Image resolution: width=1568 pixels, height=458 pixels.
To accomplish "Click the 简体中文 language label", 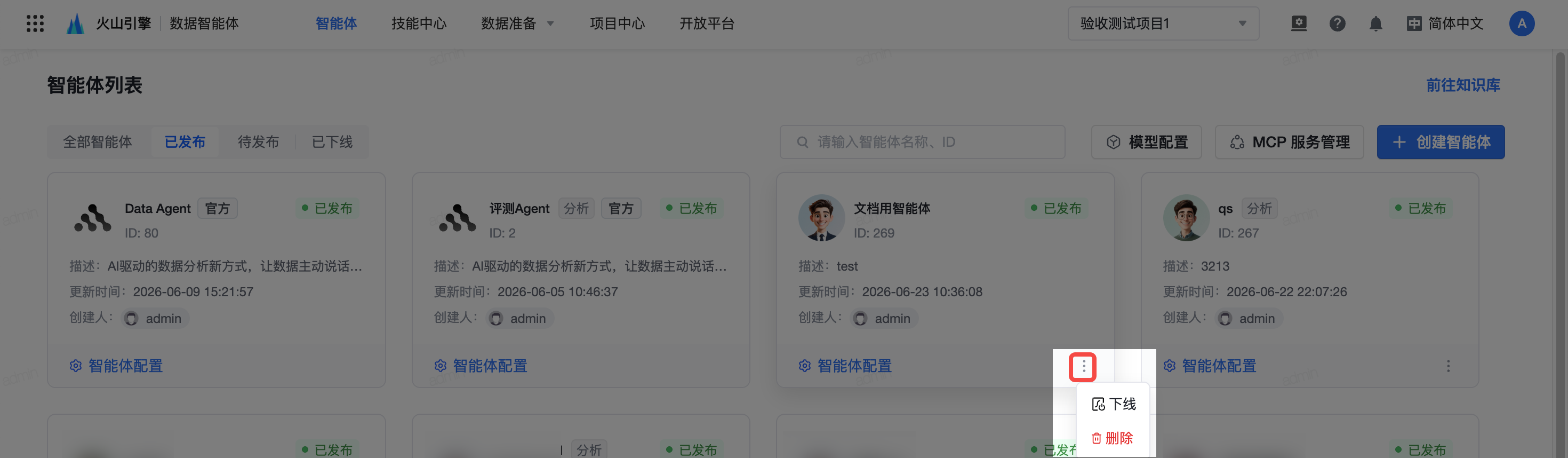I will tap(1455, 23).
